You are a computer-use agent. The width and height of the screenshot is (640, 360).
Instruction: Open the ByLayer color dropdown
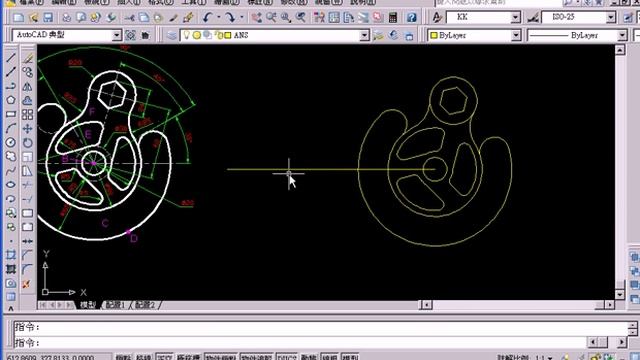pyautogui.click(x=516, y=36)
